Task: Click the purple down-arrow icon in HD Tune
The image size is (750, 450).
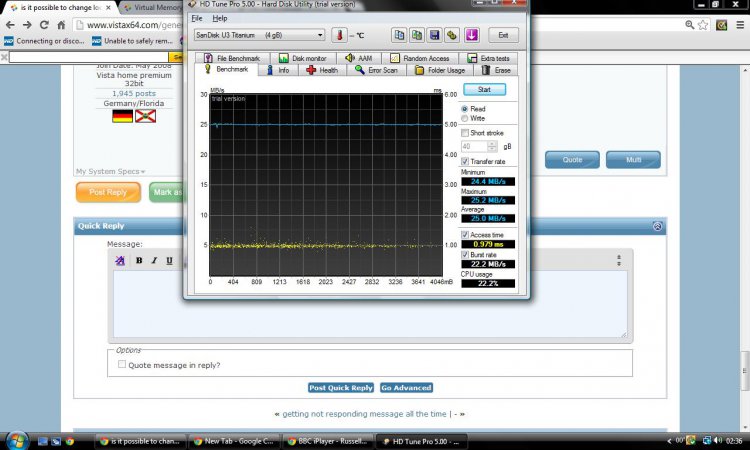Action: coord(472,35)
